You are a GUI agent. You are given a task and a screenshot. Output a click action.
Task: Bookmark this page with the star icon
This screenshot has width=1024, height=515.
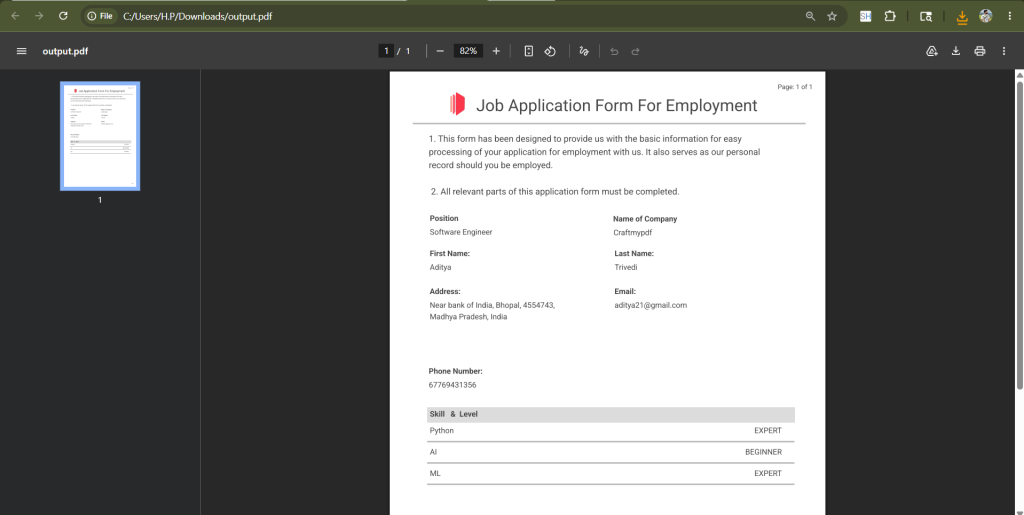832,16
